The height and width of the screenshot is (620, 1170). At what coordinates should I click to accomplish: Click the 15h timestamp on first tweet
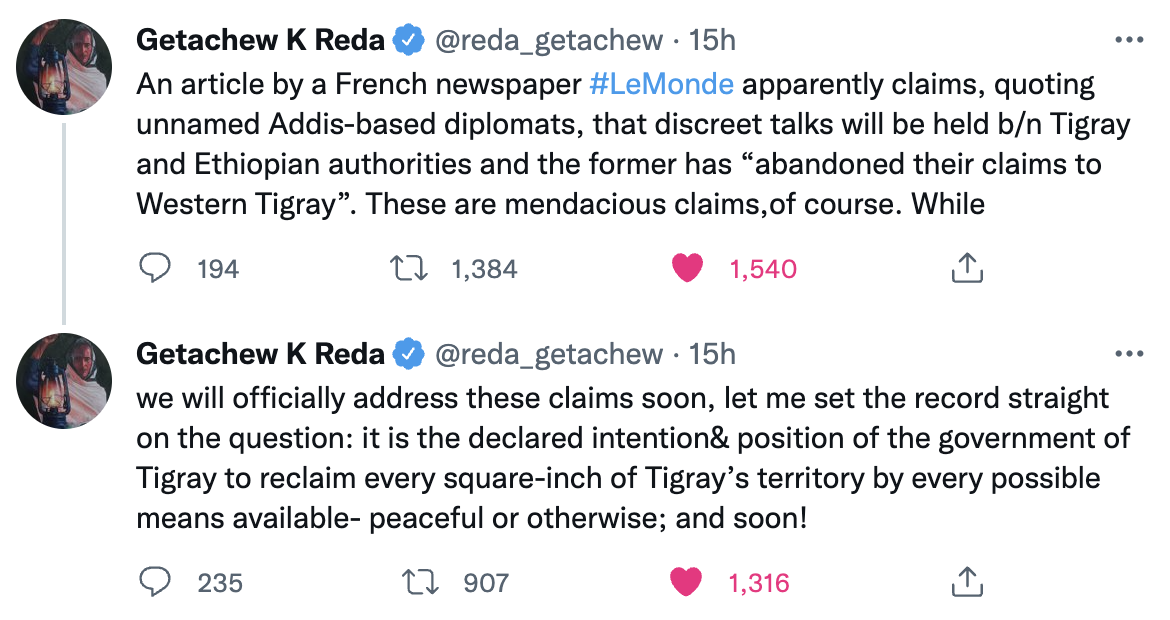[713, 40]
